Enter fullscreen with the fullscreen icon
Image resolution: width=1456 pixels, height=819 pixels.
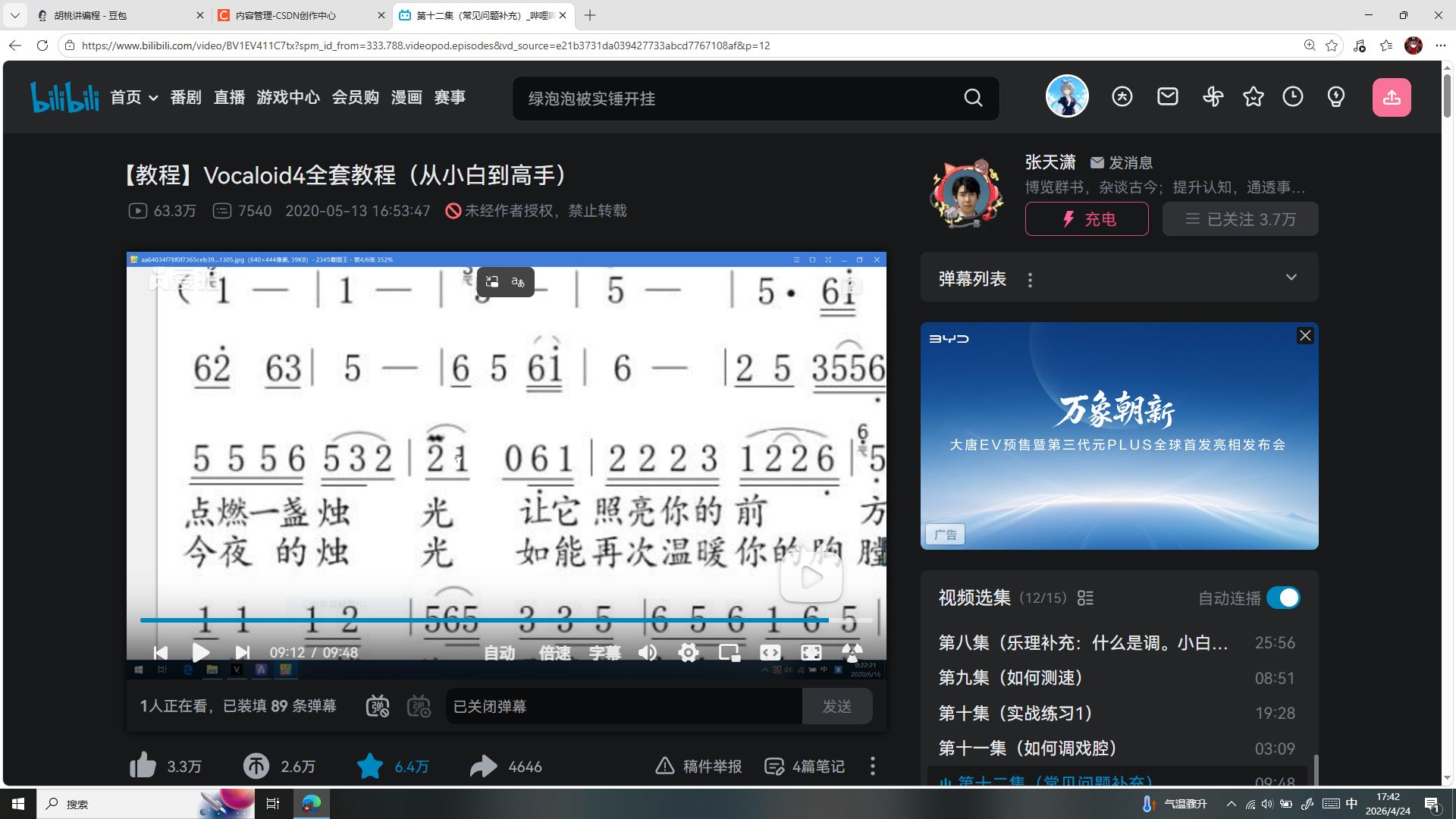[x=811, y=653]
